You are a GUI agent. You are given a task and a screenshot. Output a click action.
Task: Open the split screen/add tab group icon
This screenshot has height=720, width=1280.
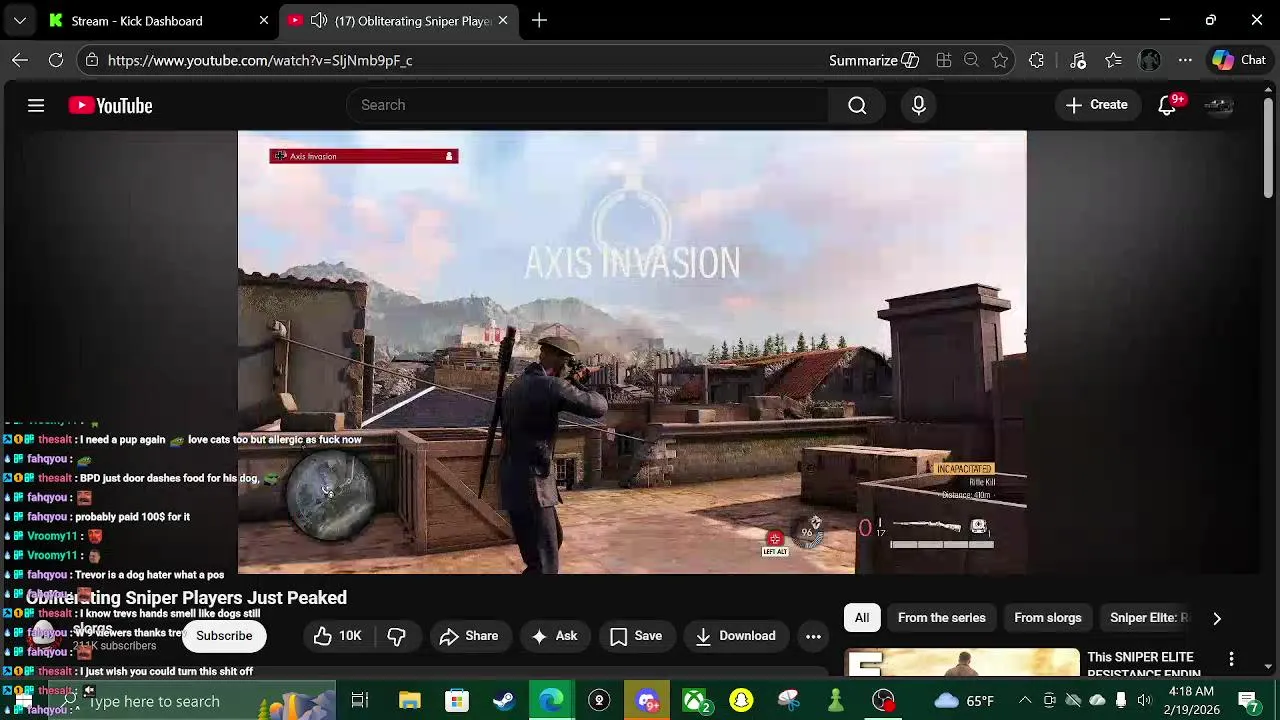tap(943, 60)
